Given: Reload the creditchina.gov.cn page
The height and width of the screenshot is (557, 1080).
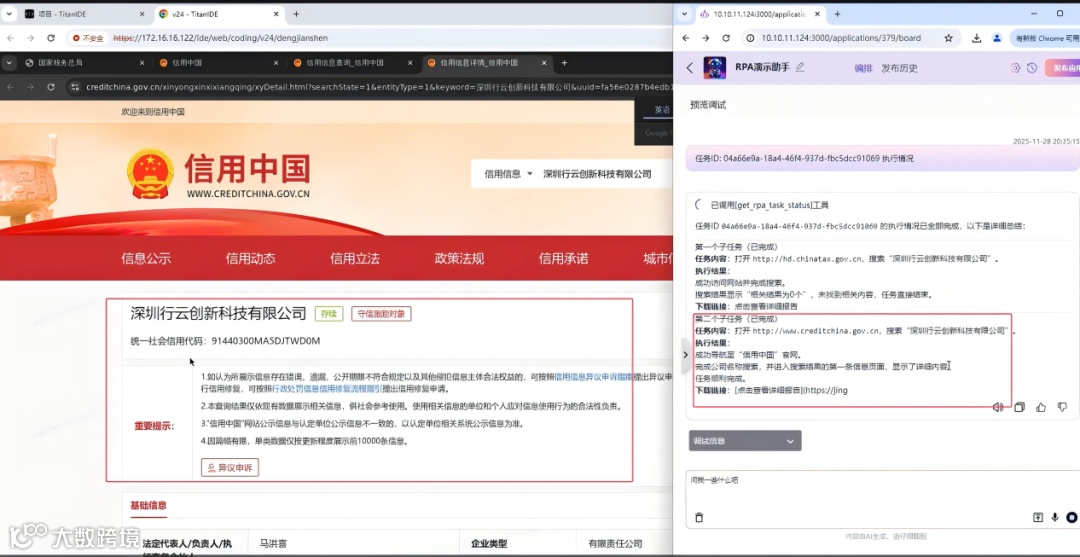Looking at the screenshot, I should (50, 87).
